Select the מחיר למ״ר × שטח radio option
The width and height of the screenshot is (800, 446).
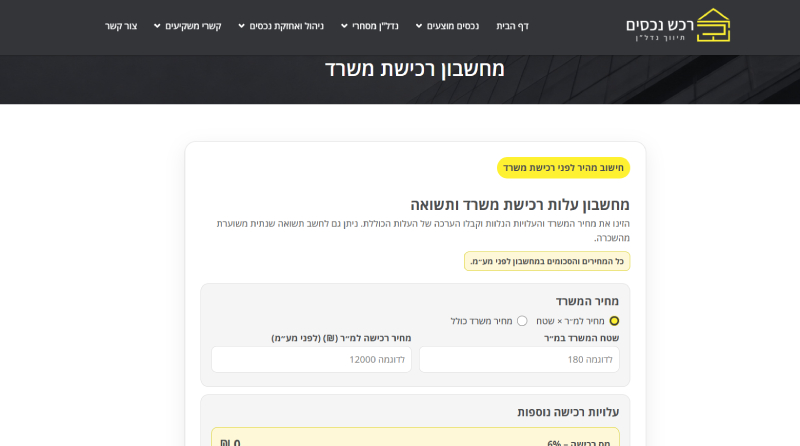coord(614,321)
